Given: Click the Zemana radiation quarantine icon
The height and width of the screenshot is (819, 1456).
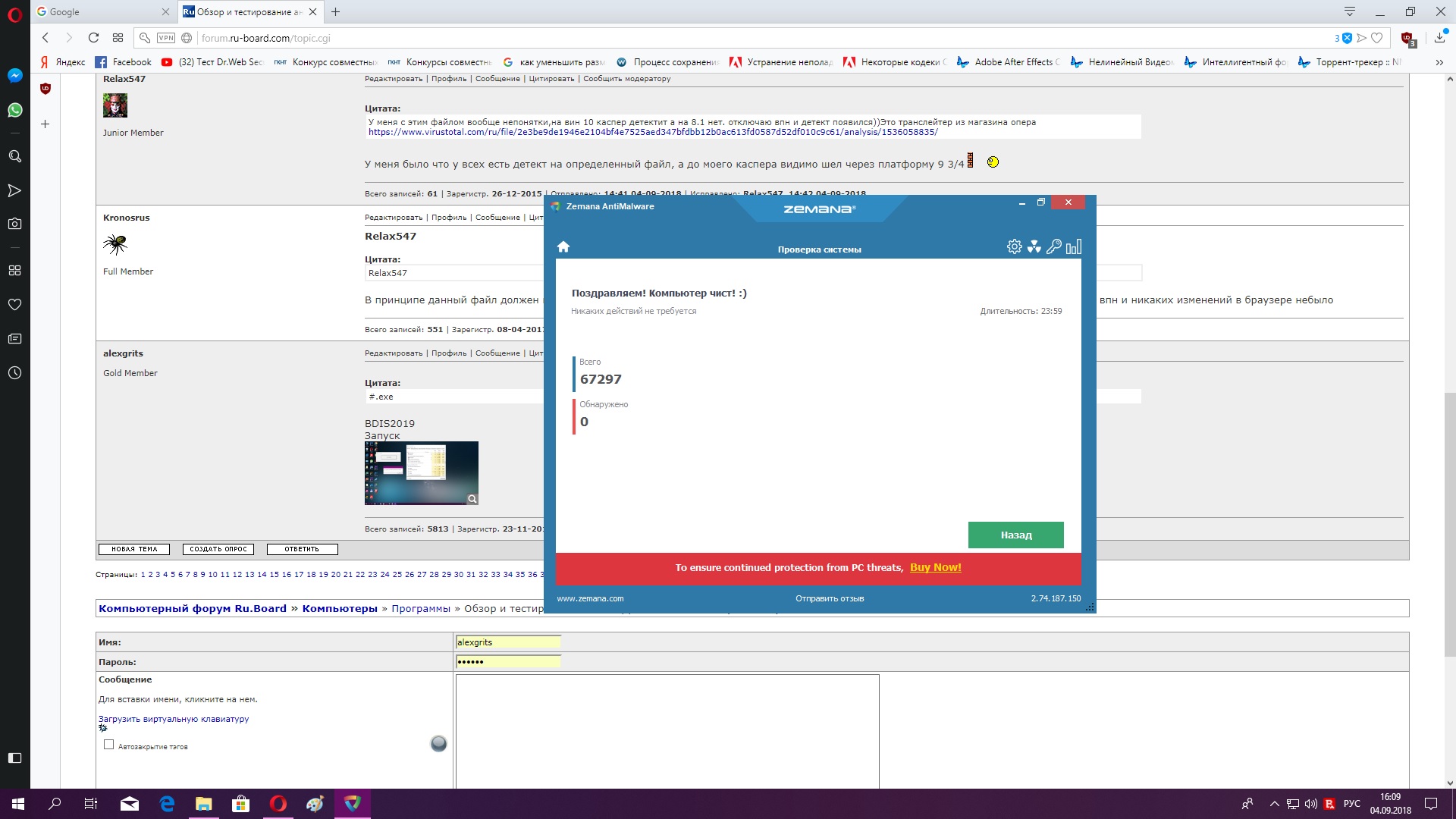Looking at the screenshot, I should 1034,246.
